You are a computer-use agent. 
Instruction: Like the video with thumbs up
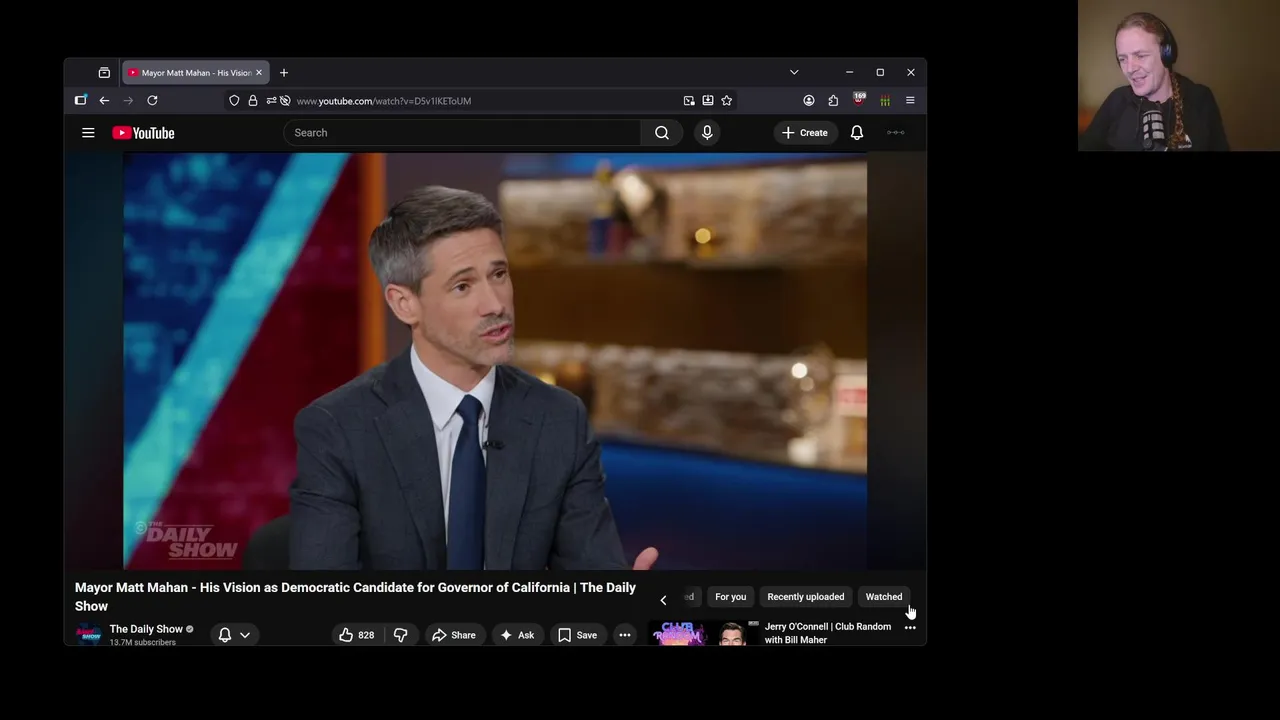coord(357,635)
